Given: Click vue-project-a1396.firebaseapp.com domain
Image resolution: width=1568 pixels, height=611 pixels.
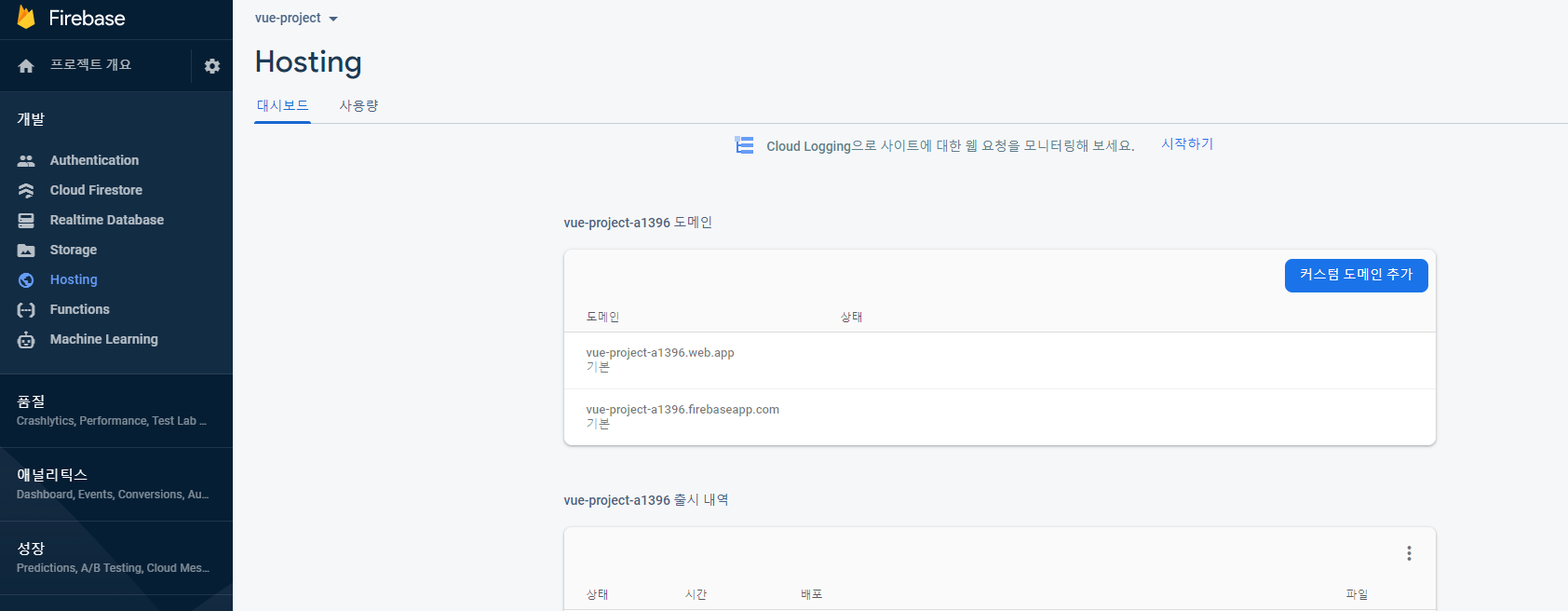Looking at the screenshot, I should (x=683, y=410).
